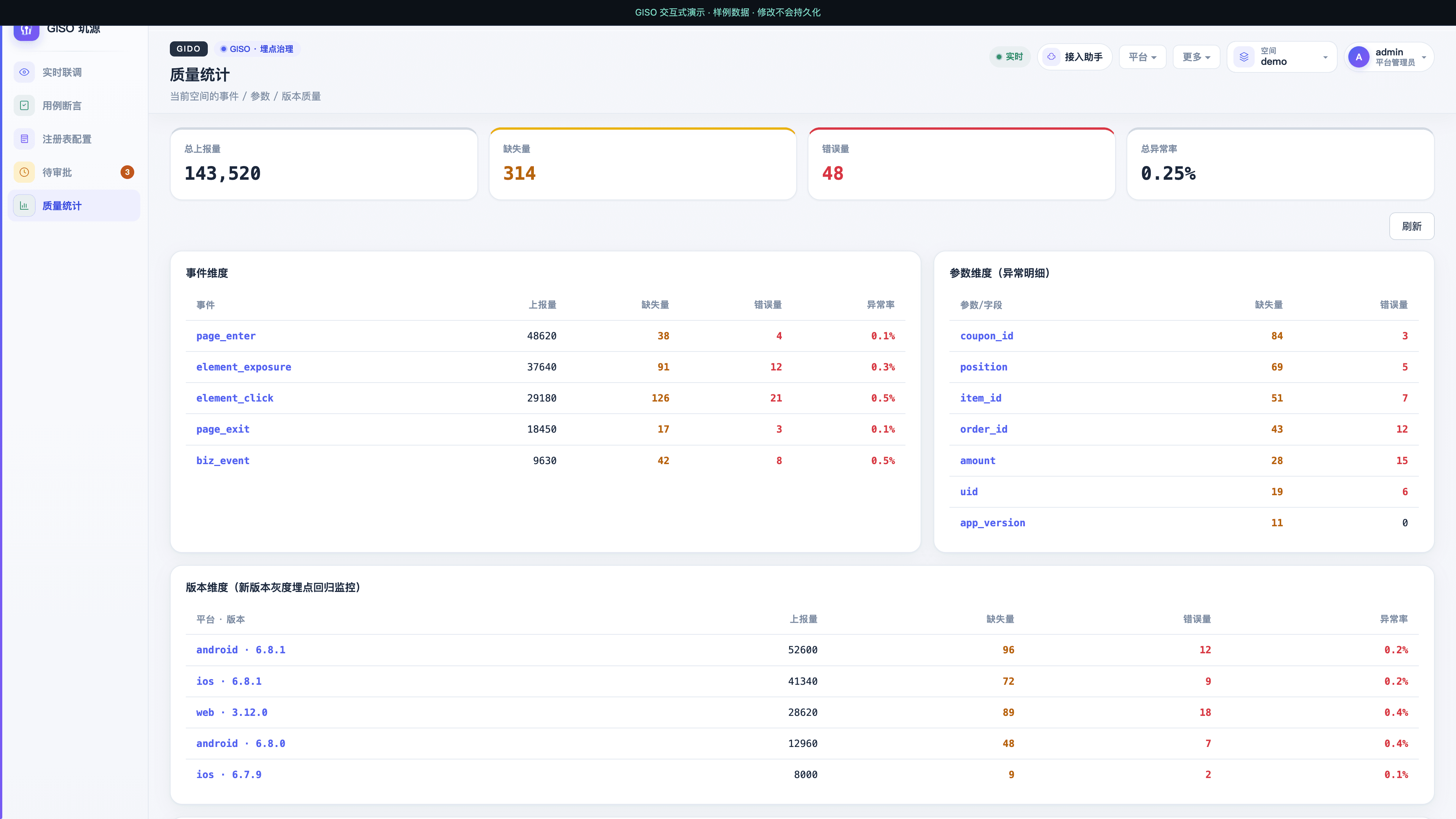Screen dimensions: 1456x819
Task: Open 实时联调 eye icon in sidebar
Action: click(x=24, y=72)
